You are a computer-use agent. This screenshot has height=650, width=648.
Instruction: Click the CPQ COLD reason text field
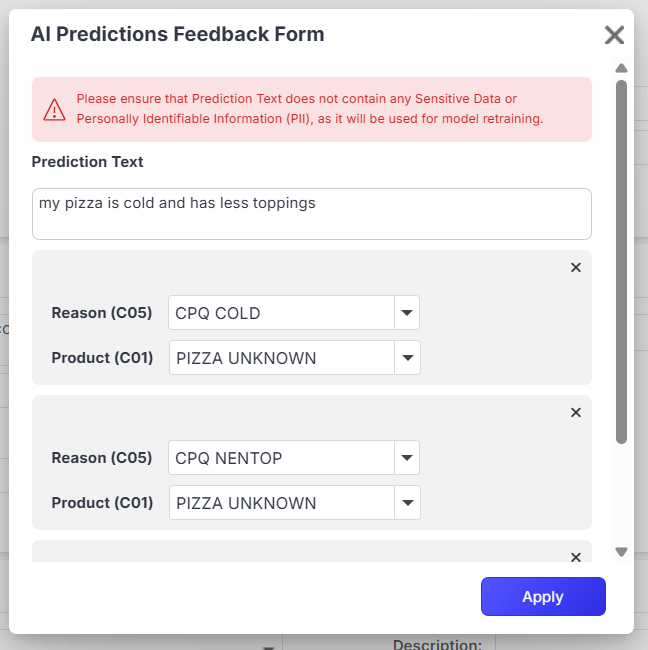[x=280, y=313]
